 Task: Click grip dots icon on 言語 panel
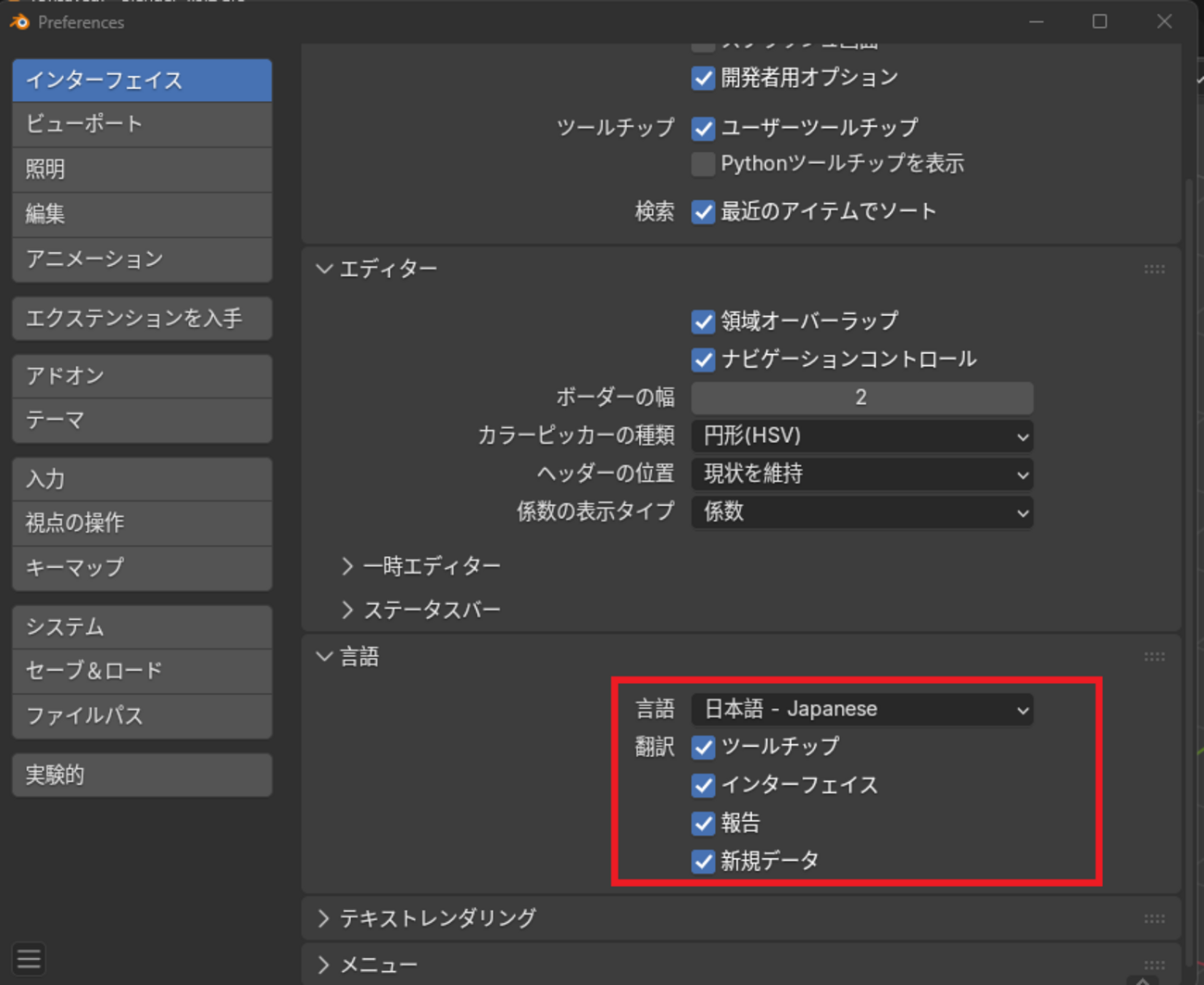[1154, 657]
